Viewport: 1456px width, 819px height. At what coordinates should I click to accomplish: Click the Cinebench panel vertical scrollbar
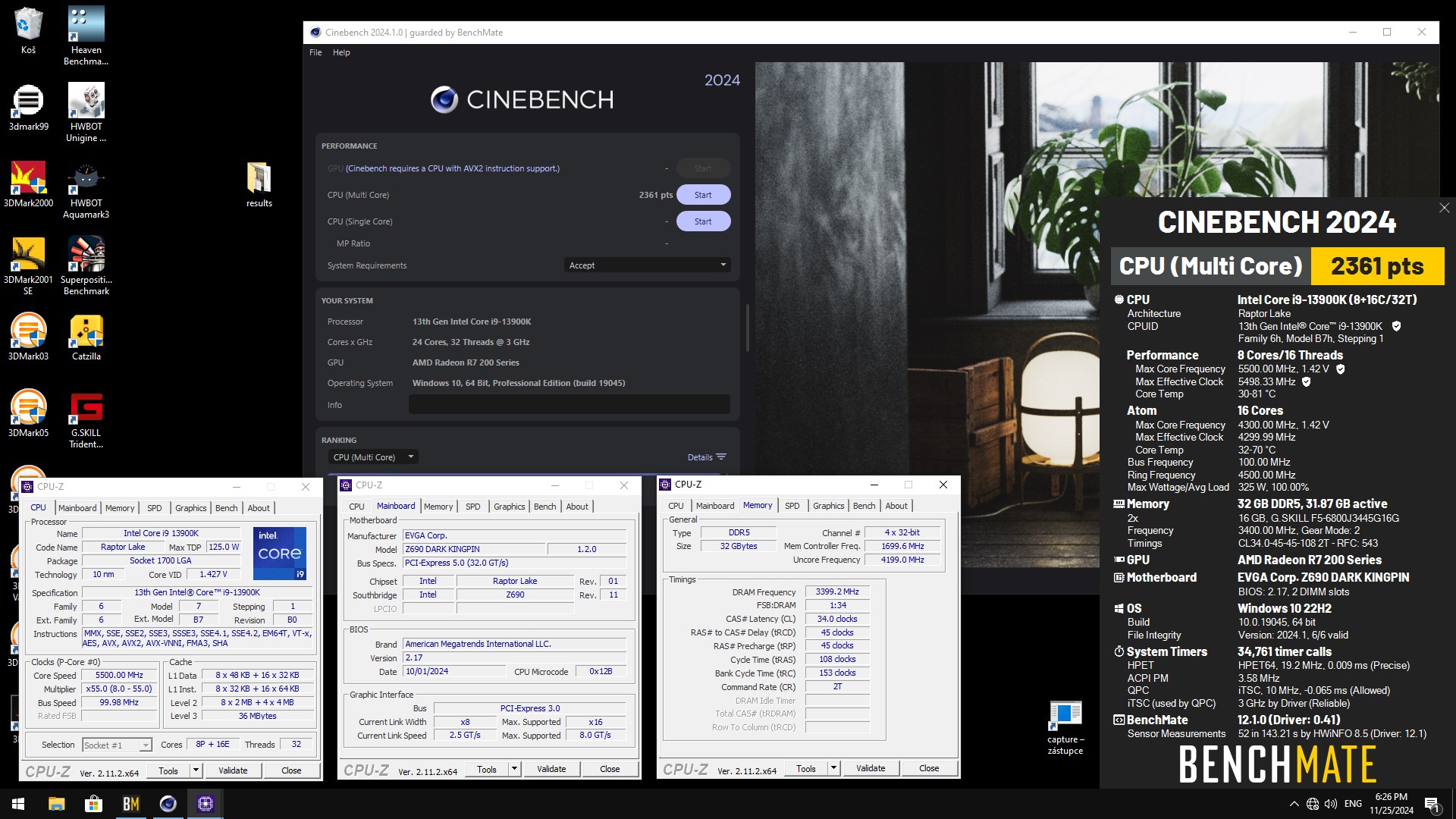tap(747, 328)
